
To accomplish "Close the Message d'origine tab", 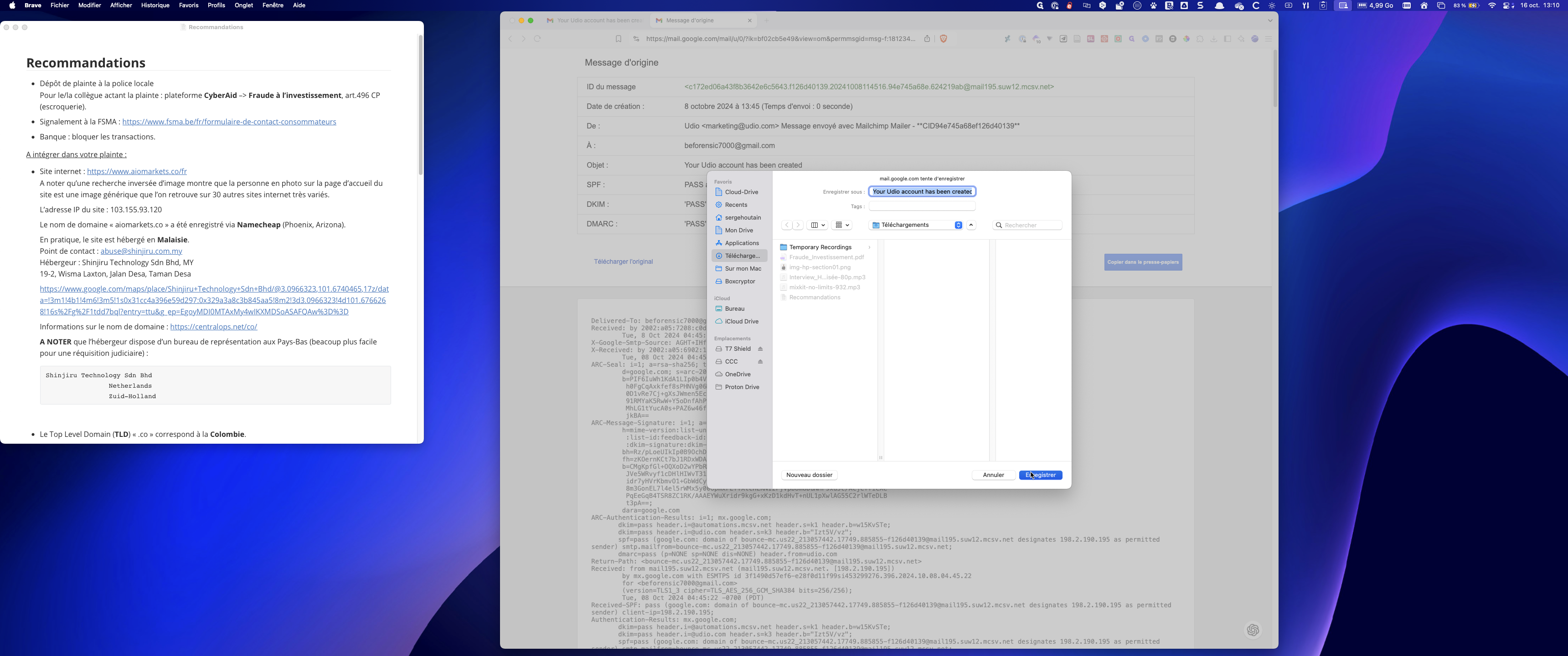I will pyautogui.click(x=749, y=20).
